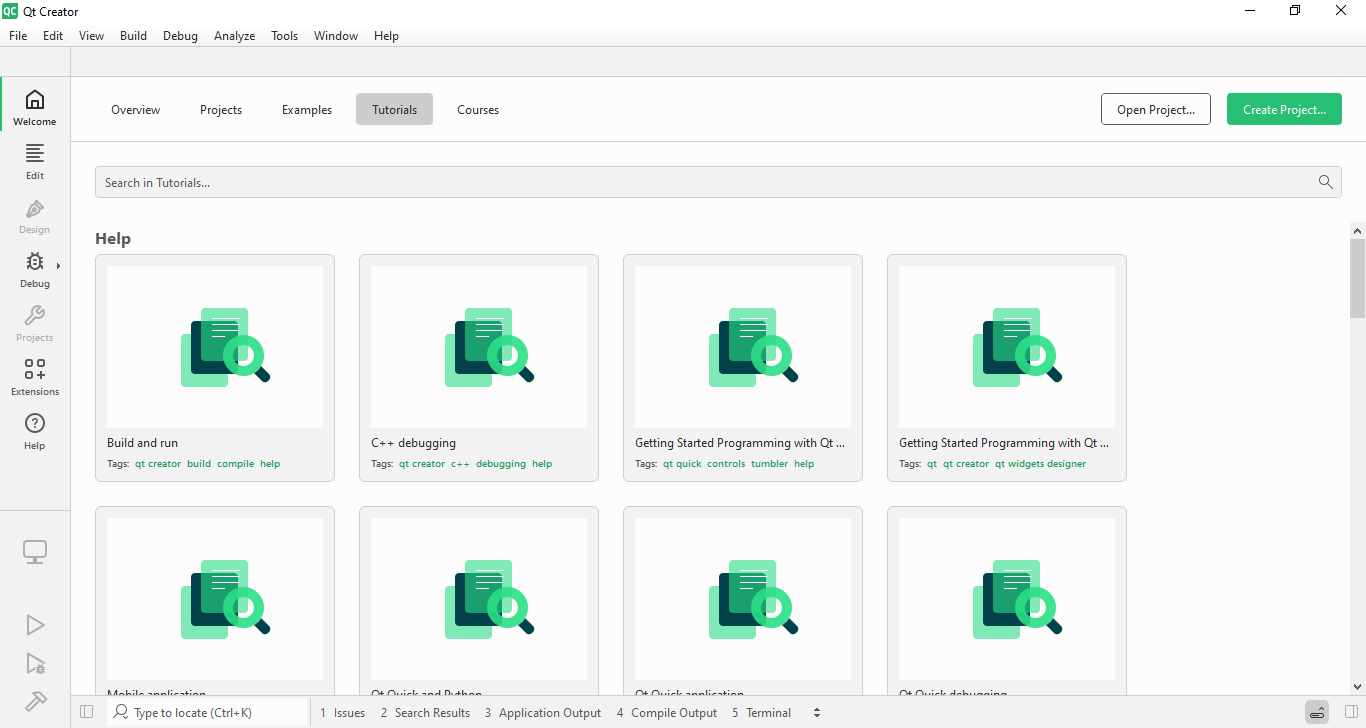
Task: Click the tutorials vertical scrollbar
Action: click(1357, 278)
